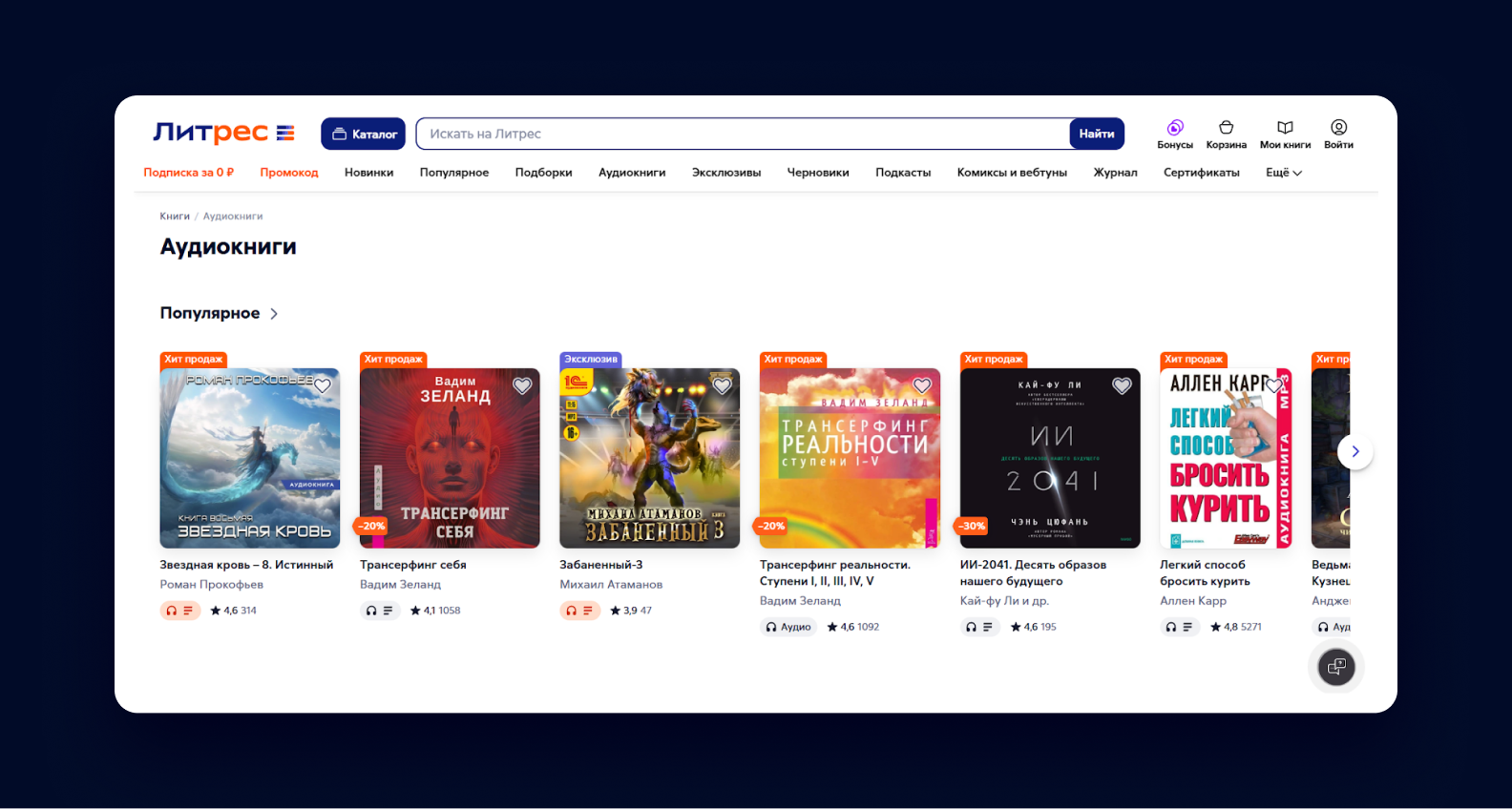Toggle favorite heart on Трансерфинг себя cover
This screenshot has width=1512, height=809.
(522, 385)
